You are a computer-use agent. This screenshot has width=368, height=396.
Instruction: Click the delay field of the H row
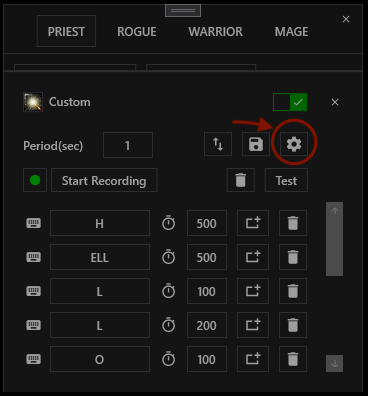207,223
